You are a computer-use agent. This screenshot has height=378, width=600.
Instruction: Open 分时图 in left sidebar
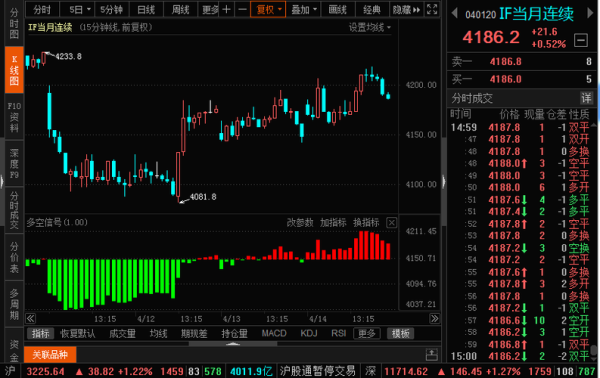(x=14, y=23)
